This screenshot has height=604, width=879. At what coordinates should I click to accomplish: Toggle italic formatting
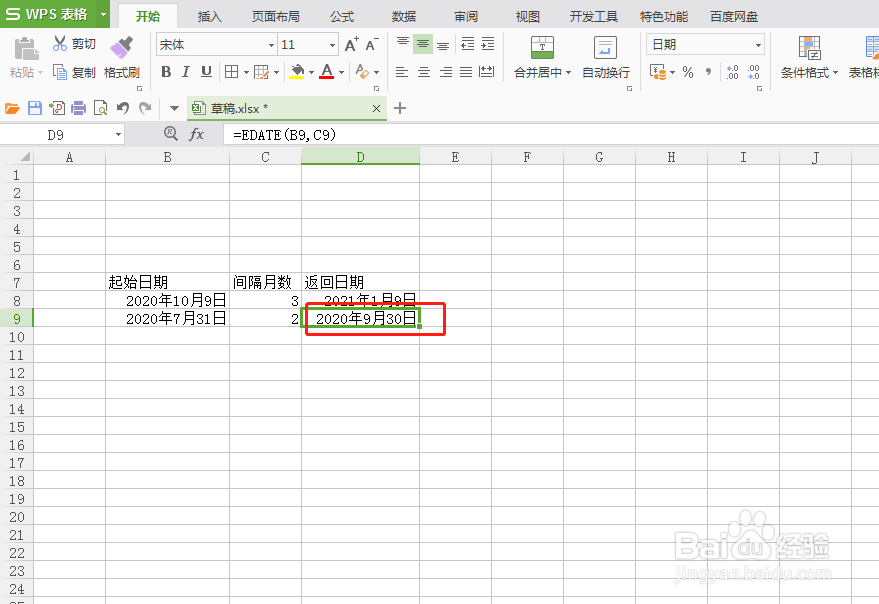click(x=184, y=72)
